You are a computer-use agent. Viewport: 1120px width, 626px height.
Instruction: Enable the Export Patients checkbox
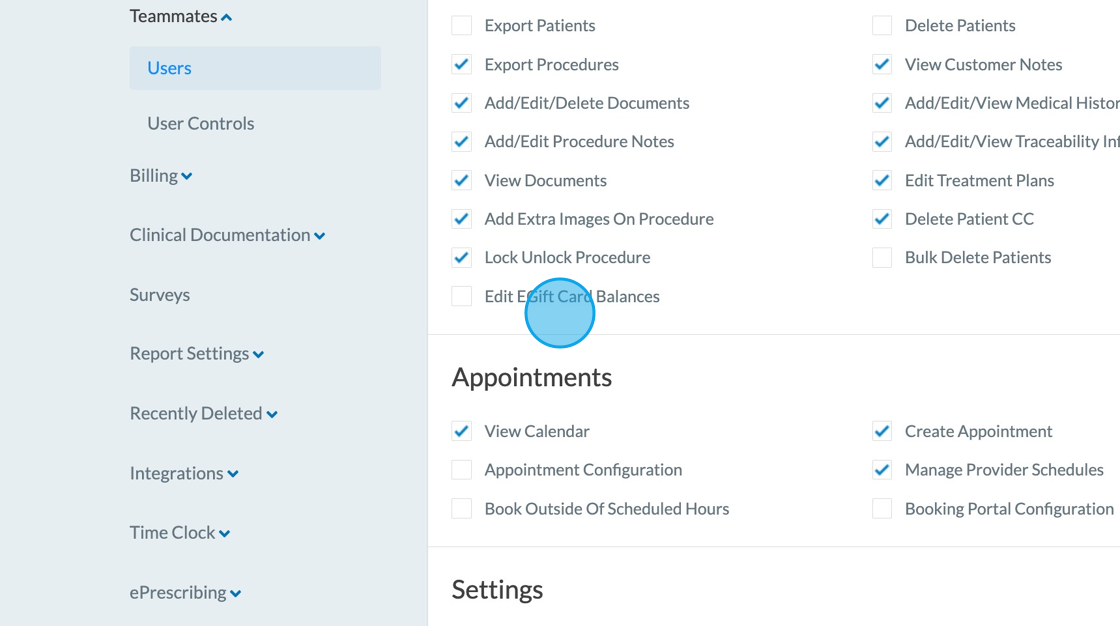point(462,26)
